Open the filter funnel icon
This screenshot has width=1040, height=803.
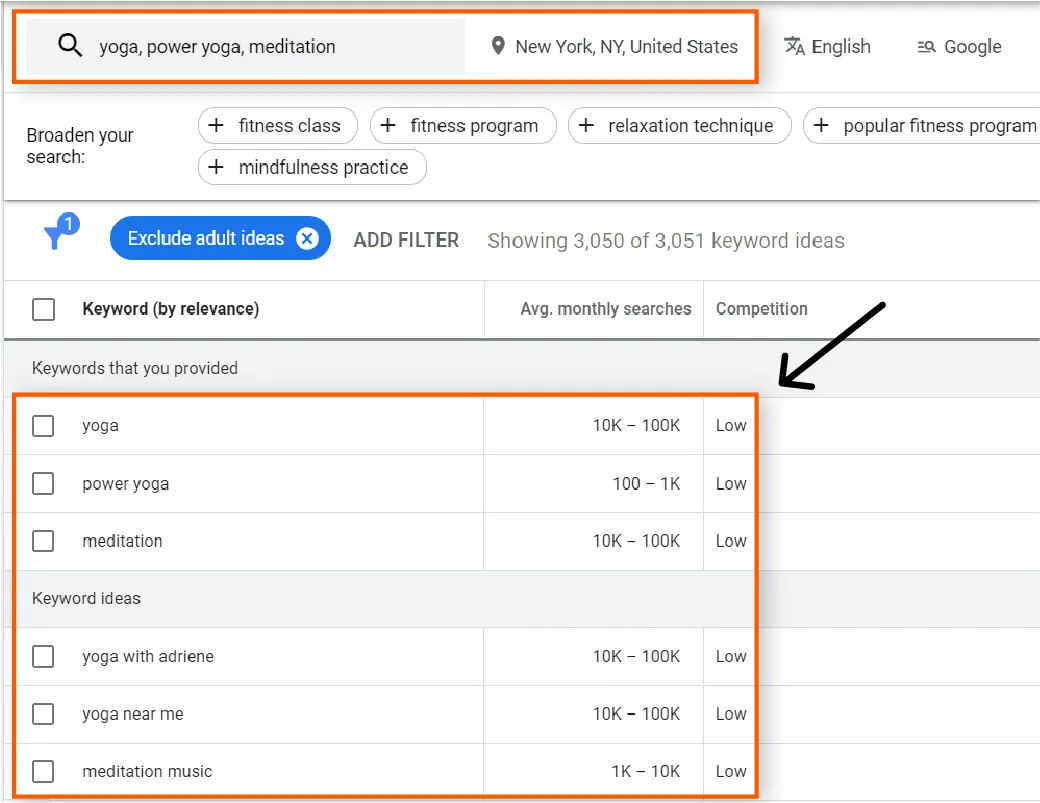tap(56, 237)
